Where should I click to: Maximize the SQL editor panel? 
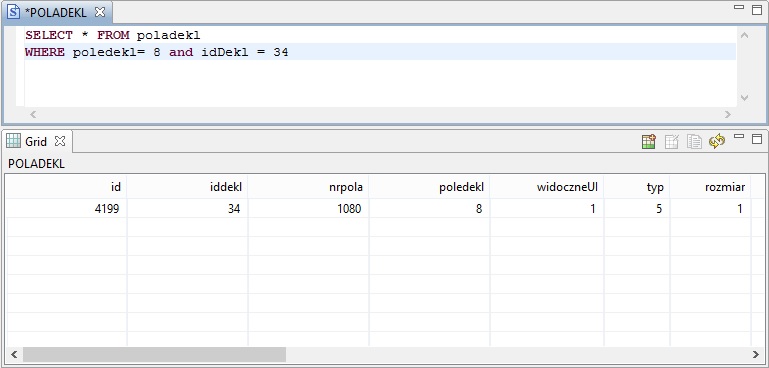pyautogui.click(x=757, y=10)
